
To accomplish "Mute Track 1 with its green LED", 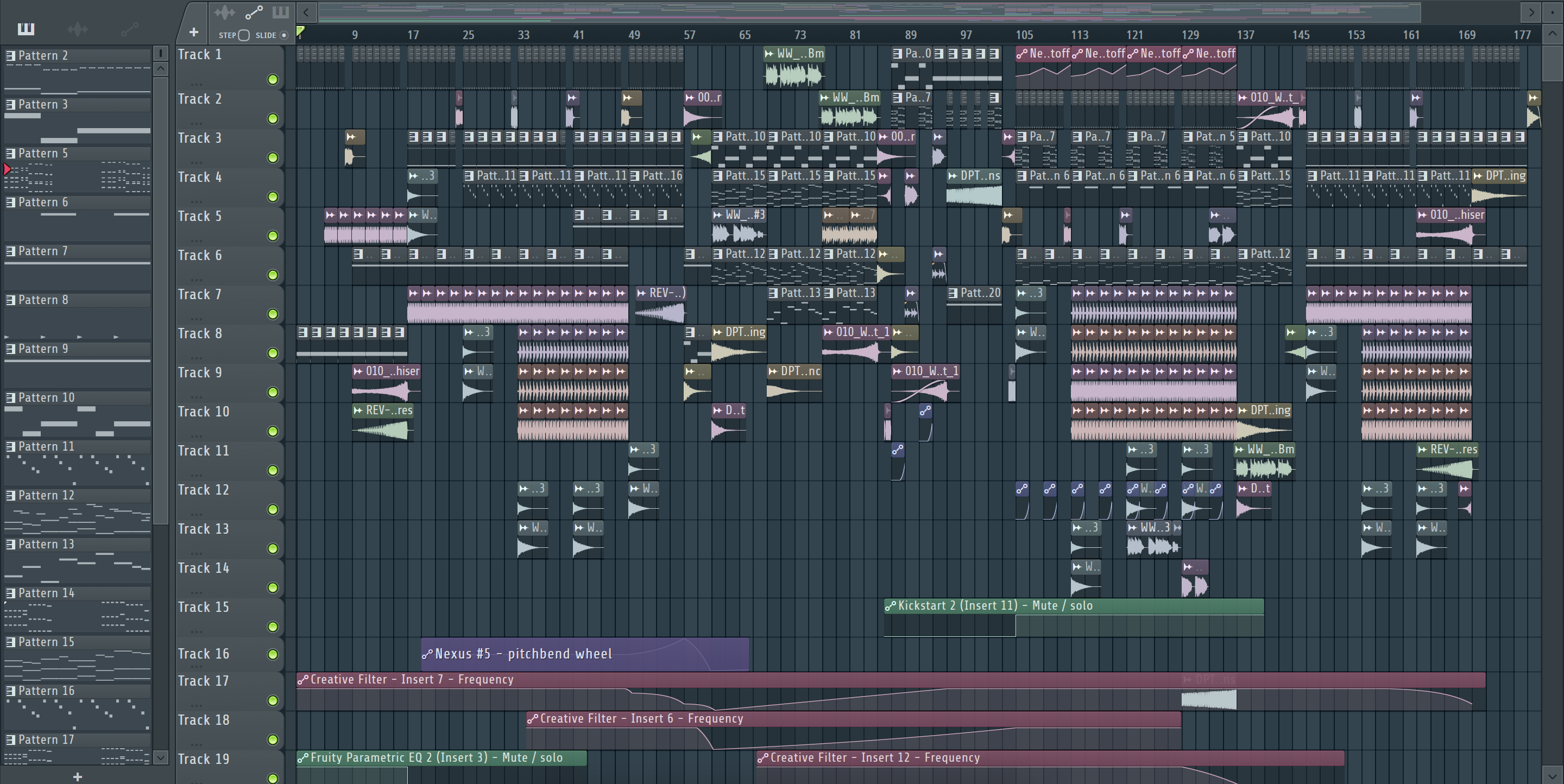I will point(273,79).
